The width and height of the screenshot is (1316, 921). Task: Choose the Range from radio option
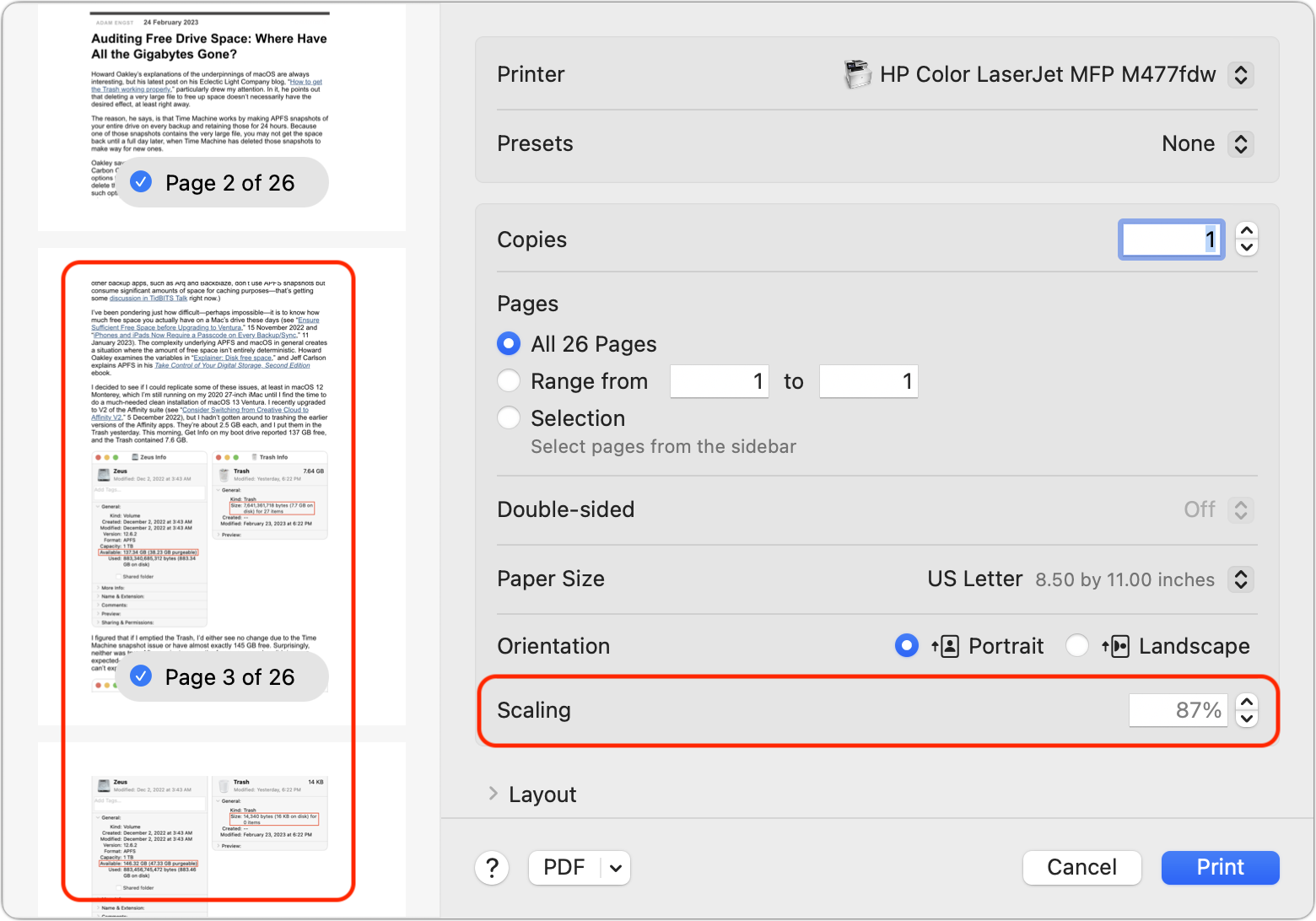point(509,381)
